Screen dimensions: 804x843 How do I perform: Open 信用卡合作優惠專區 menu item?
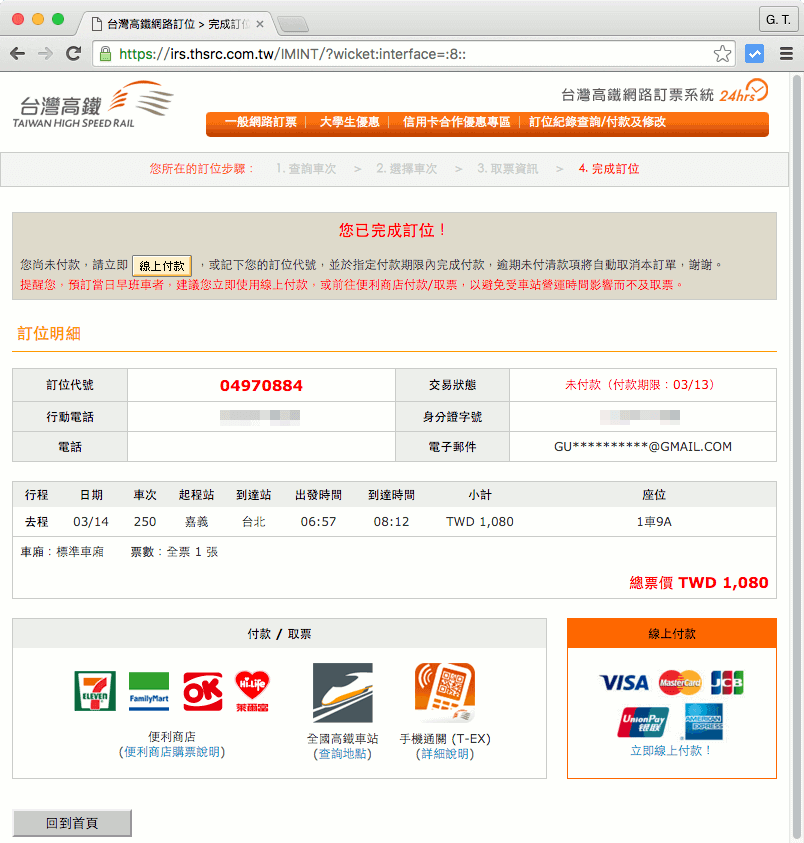pos(456,122)
